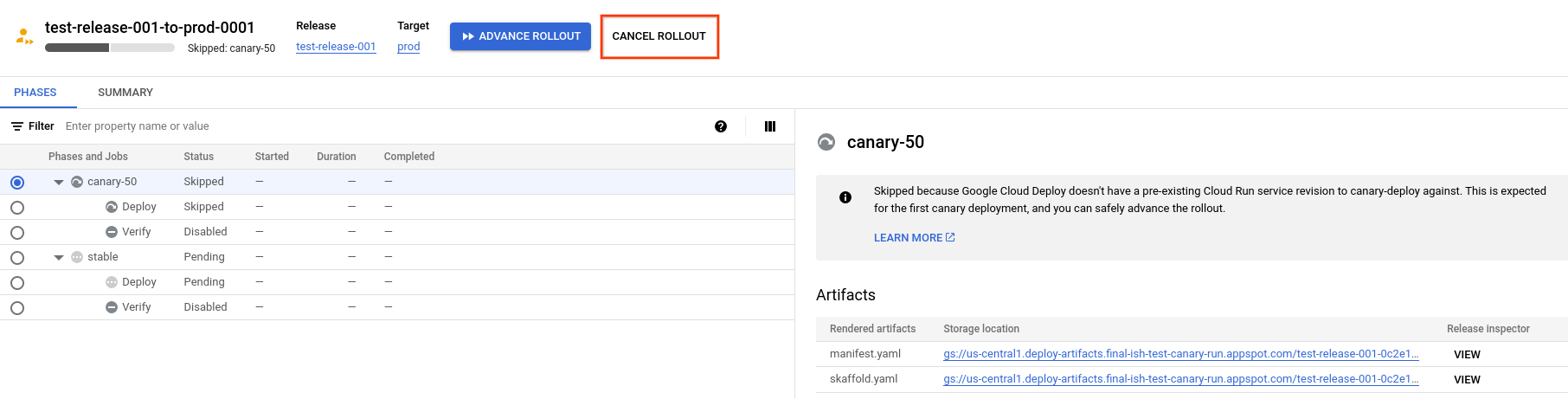The image size is (1568, 399).
Task: Switch to the Phases tab
Action: [35, 93]
